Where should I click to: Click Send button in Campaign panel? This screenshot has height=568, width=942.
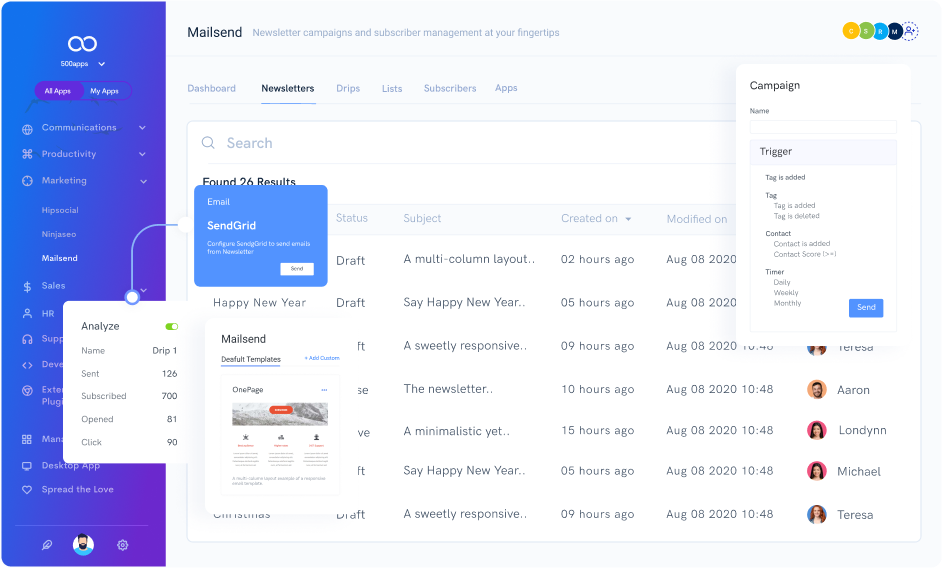point(866,307)
